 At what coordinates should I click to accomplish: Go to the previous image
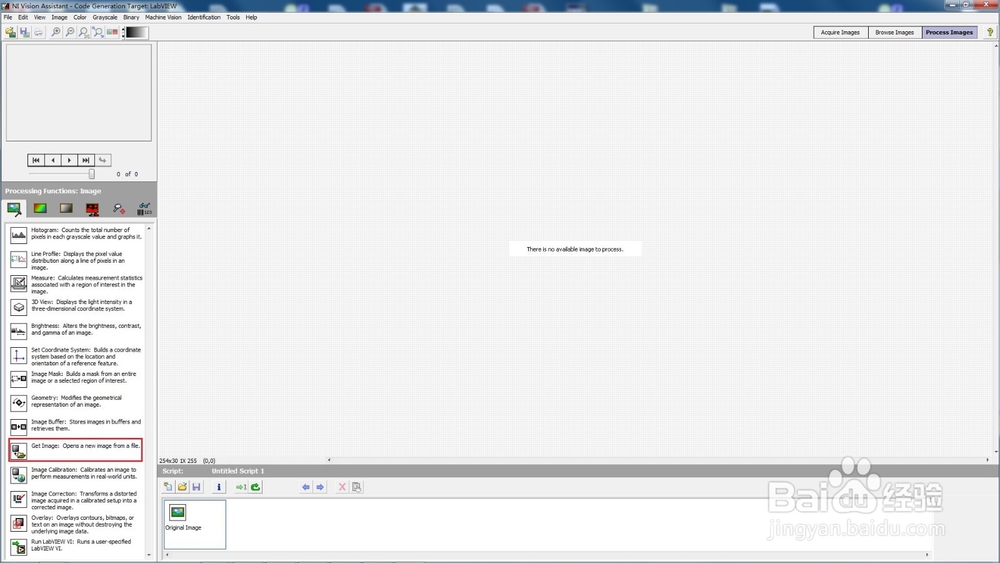(x=53, y=160)
